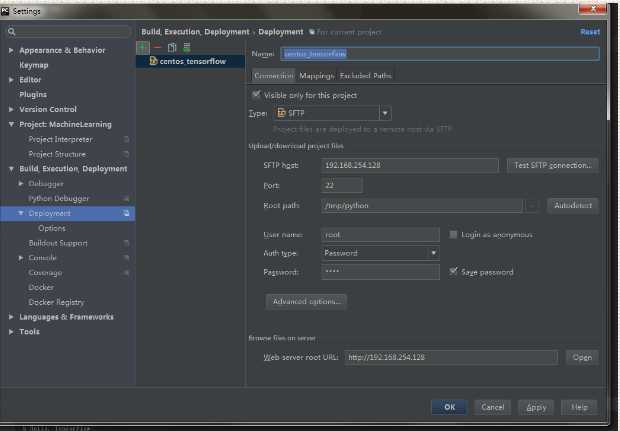Click the Web server root URL field

(451, 357)
